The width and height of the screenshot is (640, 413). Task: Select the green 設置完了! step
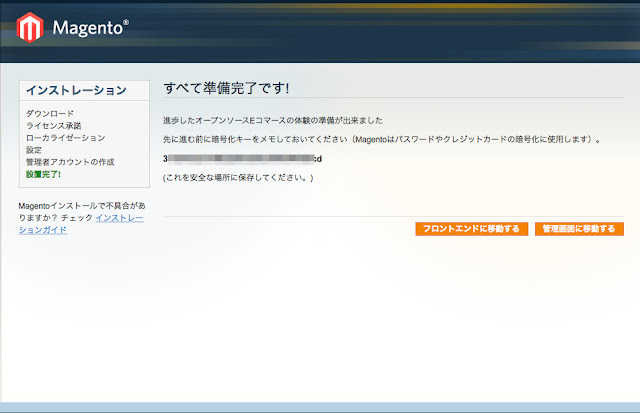(43, 174)
